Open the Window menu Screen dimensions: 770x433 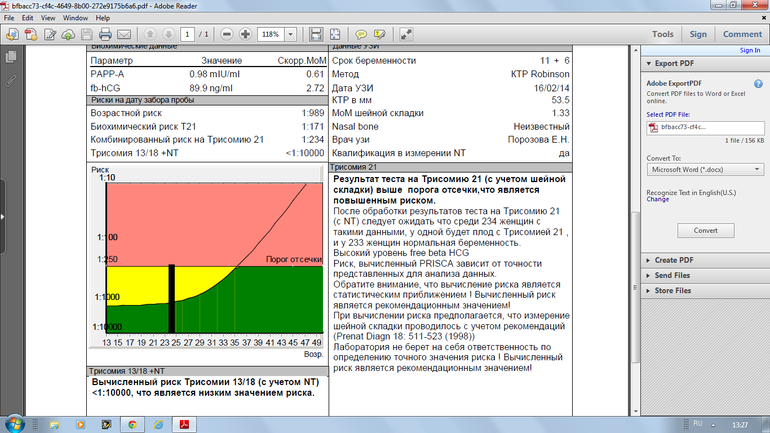coord(75,18)
